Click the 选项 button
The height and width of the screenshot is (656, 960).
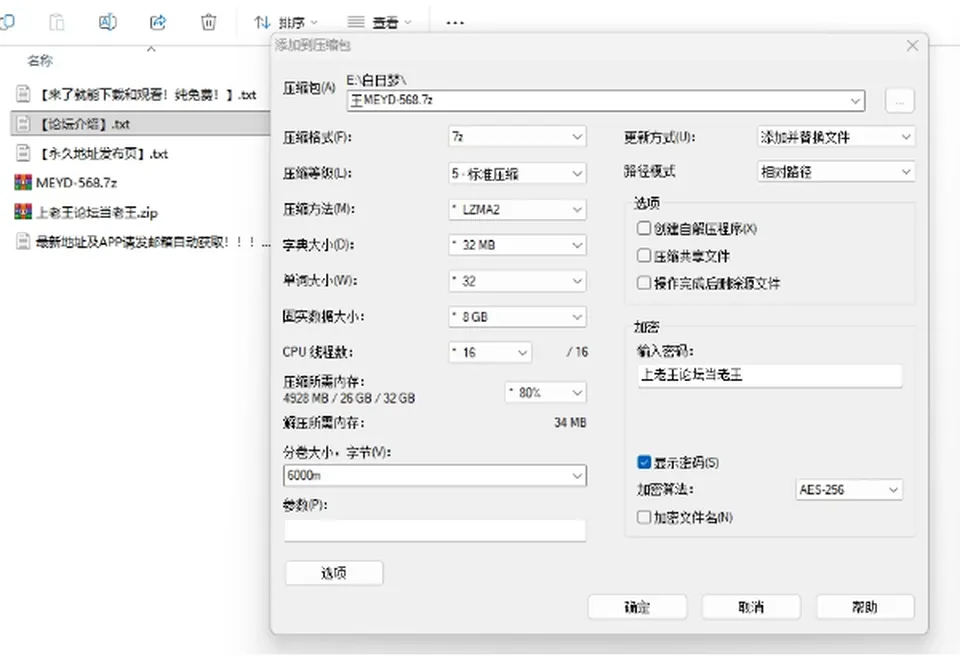[334, 573]
